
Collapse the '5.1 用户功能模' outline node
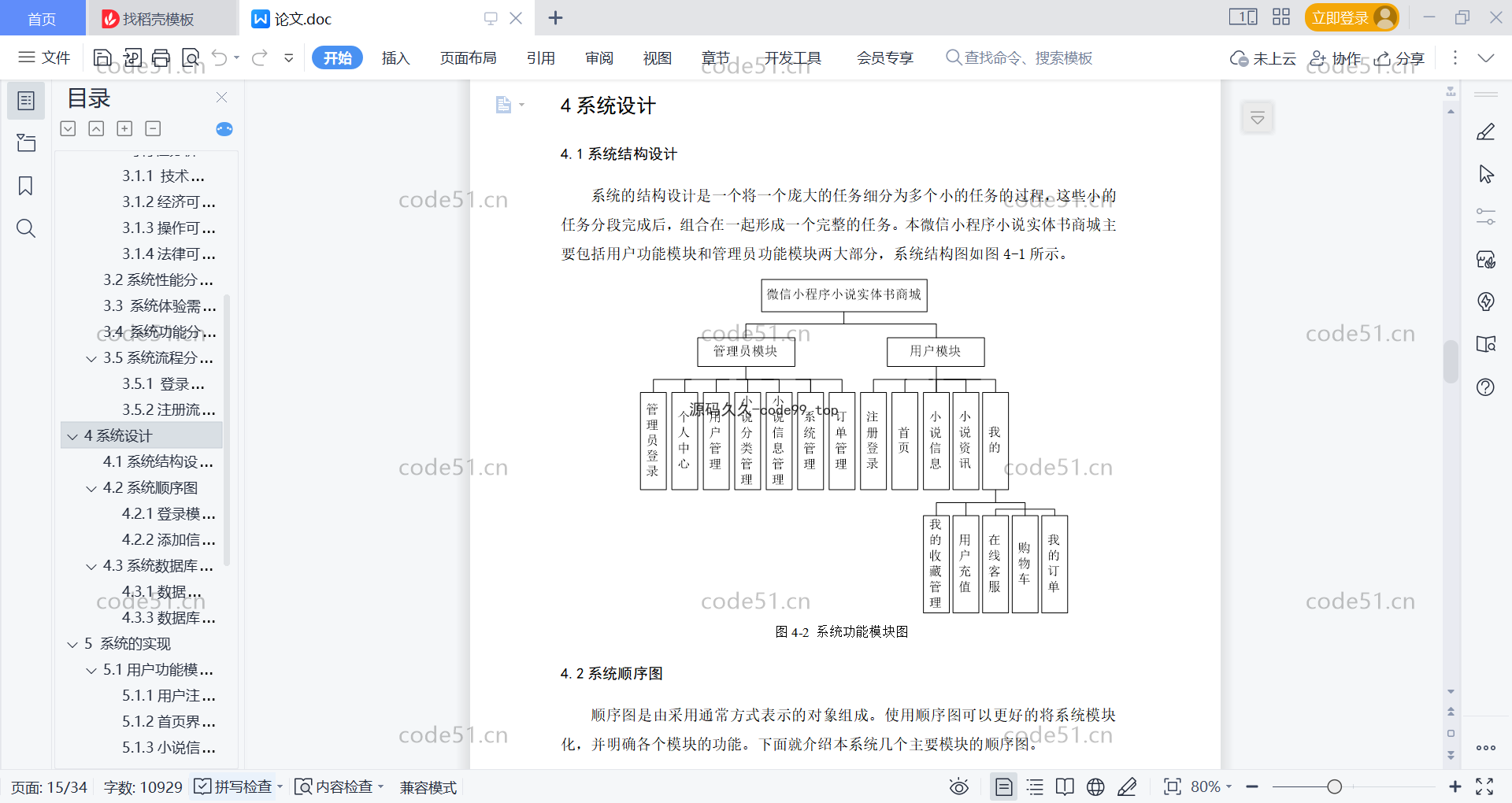[x=91, y=670]
